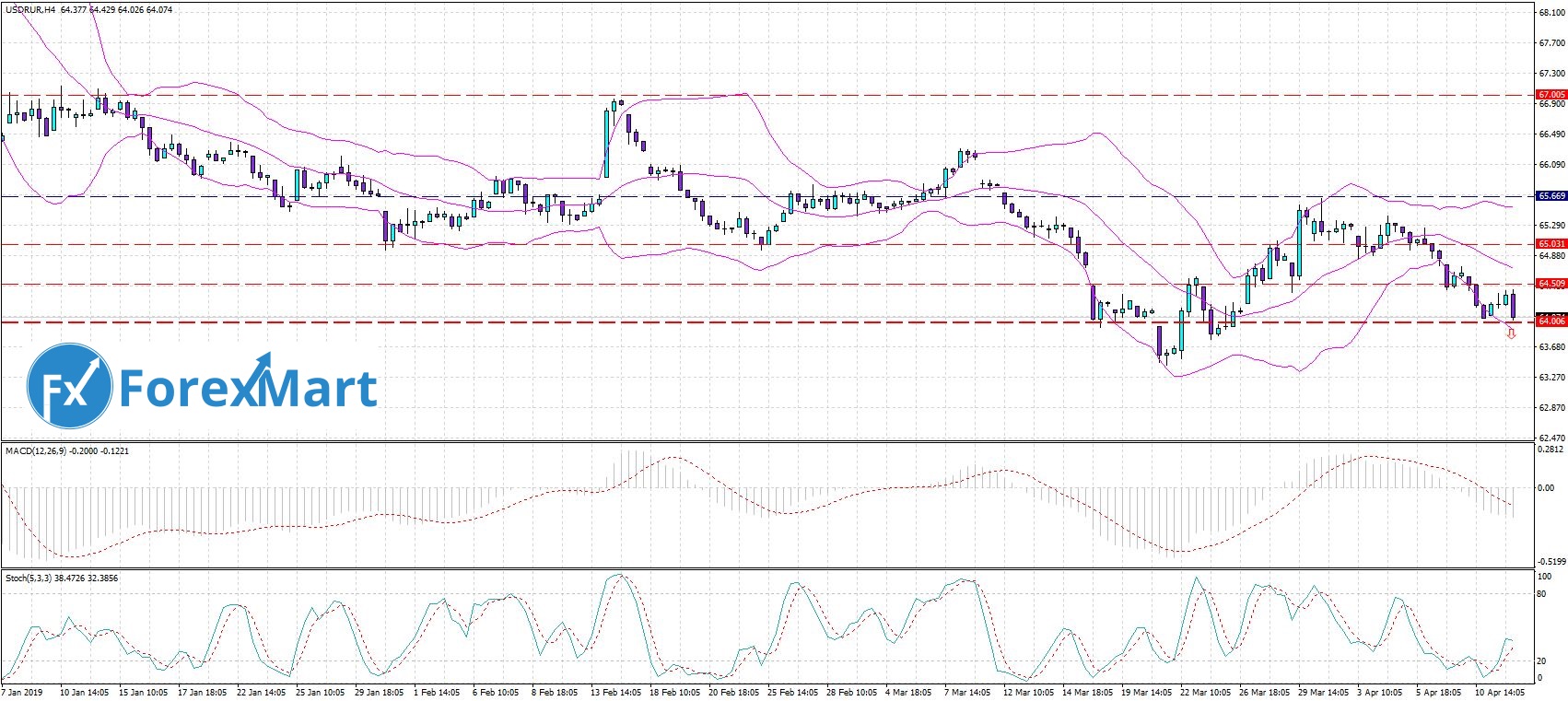The image size is (1568, 701).
Task: Click the red down arrow marker
Action: point(1511,333)
